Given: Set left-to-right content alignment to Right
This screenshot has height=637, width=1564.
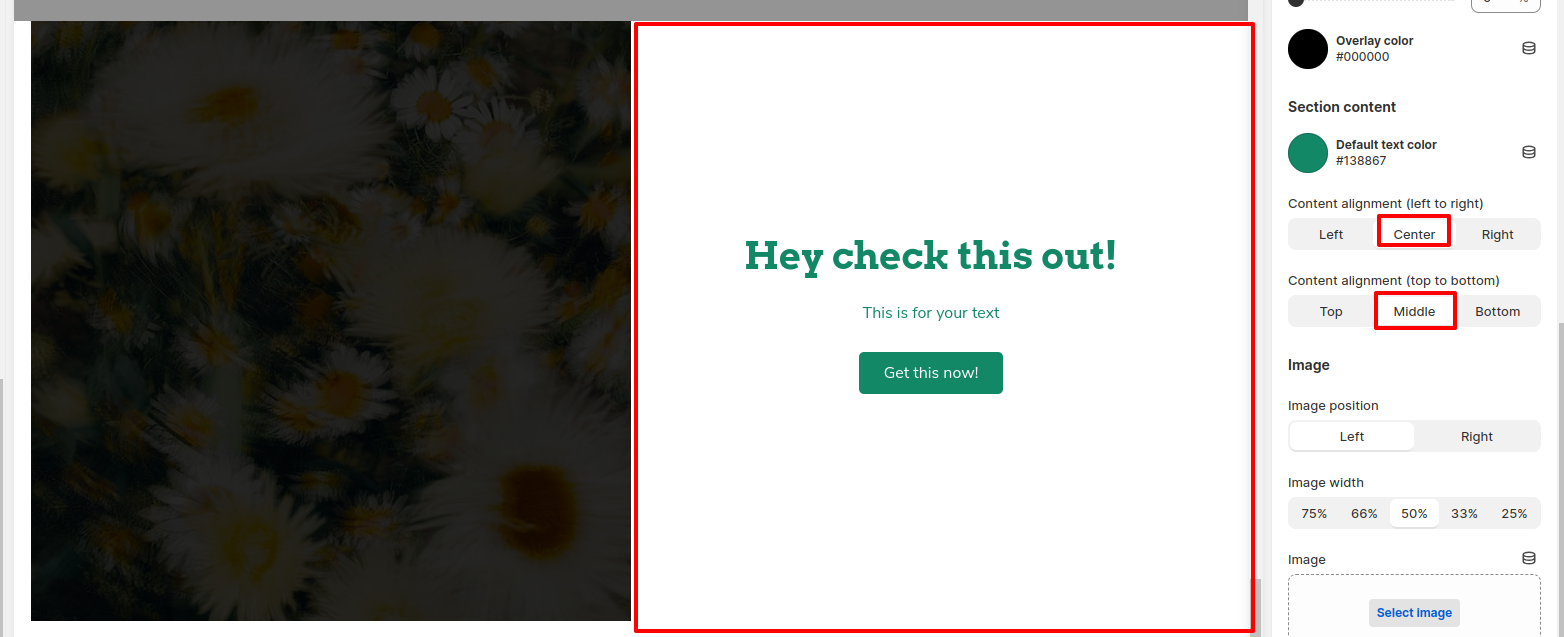Looking at the screenshot, I should [x=1498, y=234].
